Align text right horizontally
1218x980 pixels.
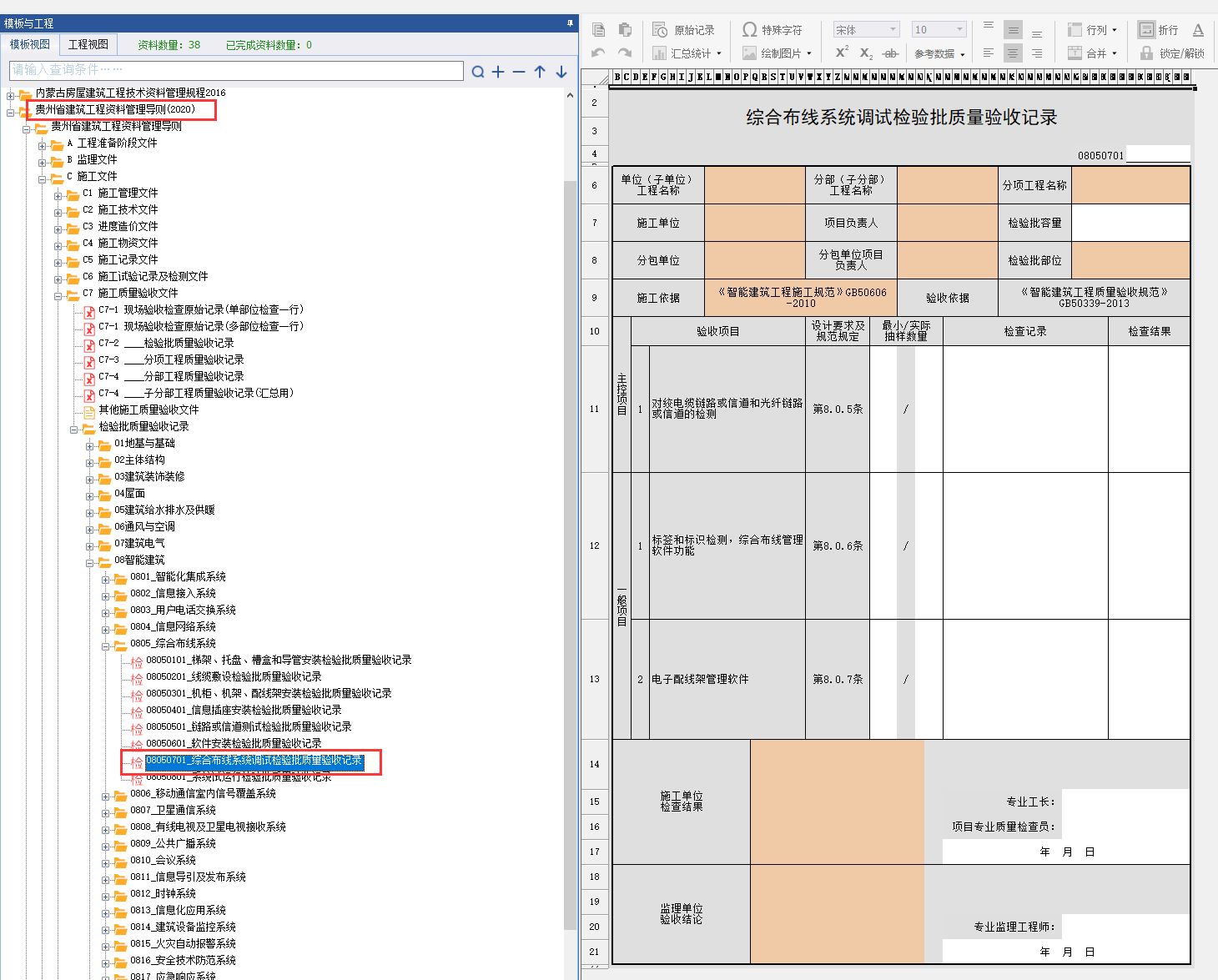[1037, 53]
